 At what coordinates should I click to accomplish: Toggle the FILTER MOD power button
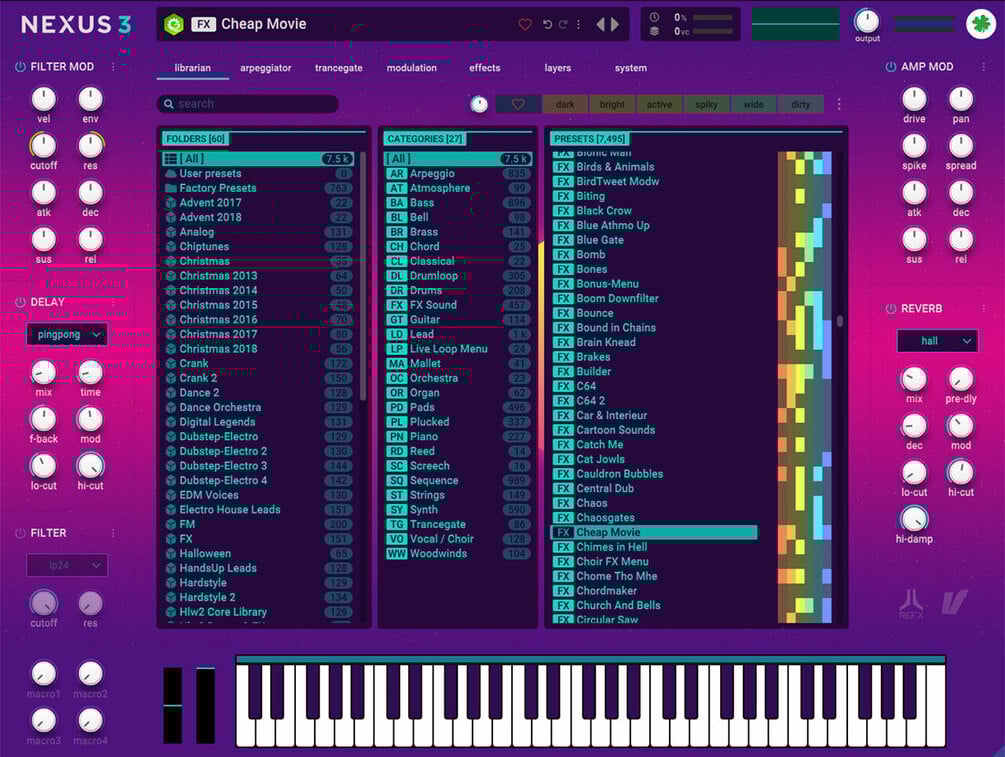[21, 67]
